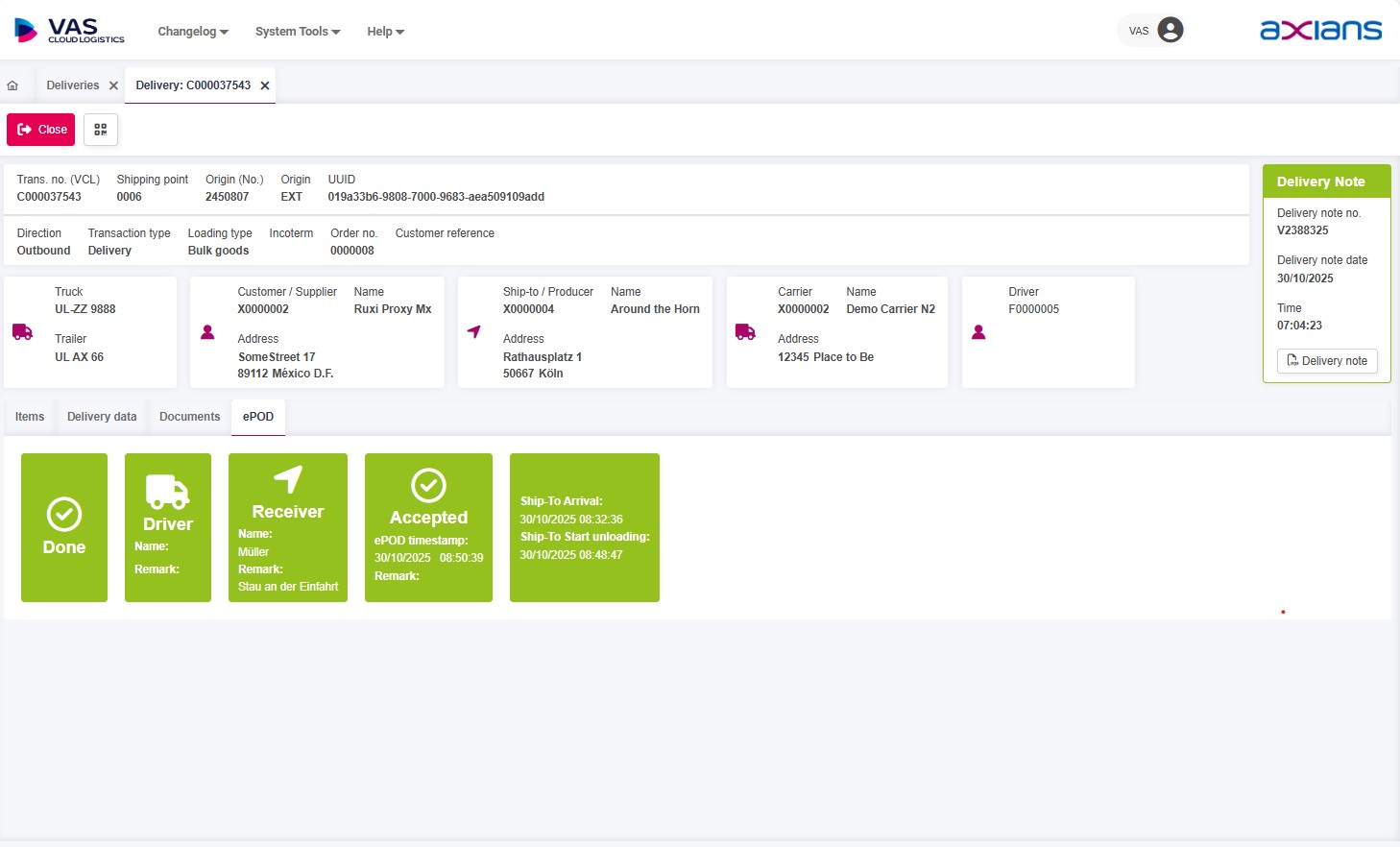Select the Documents tab
Image resolution: width=1400 pixels, height=847 pixels.
[x=189, y=417]
